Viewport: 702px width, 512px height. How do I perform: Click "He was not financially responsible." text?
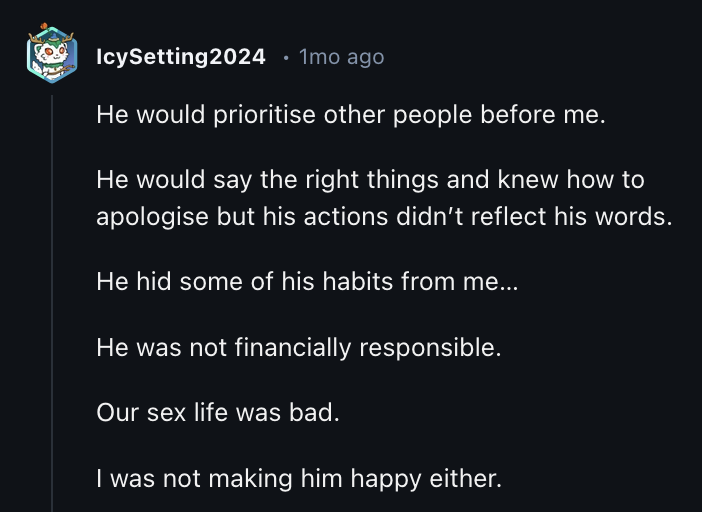[298, 347]
